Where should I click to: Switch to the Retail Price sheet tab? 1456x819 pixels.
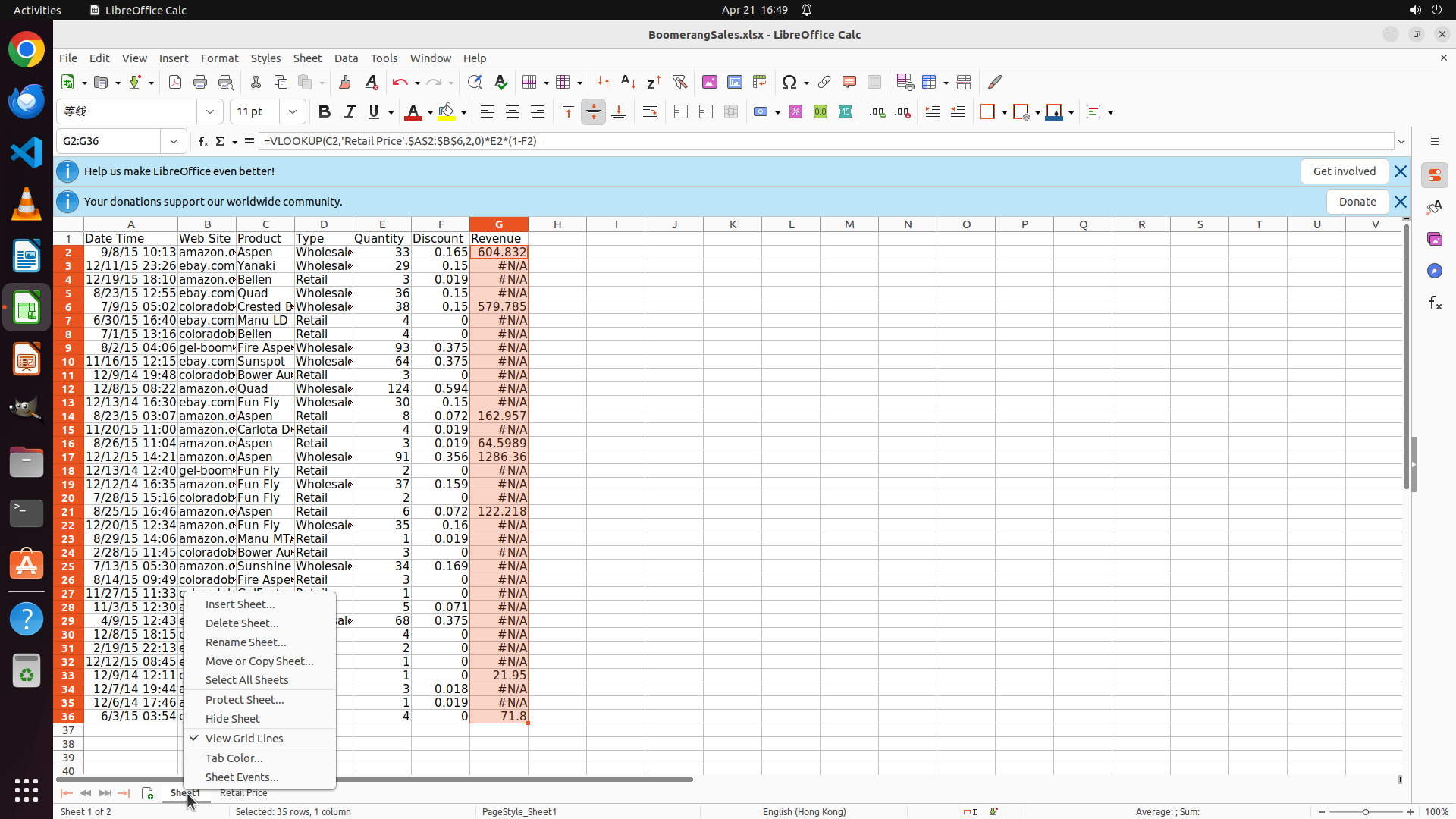point(243,793)
